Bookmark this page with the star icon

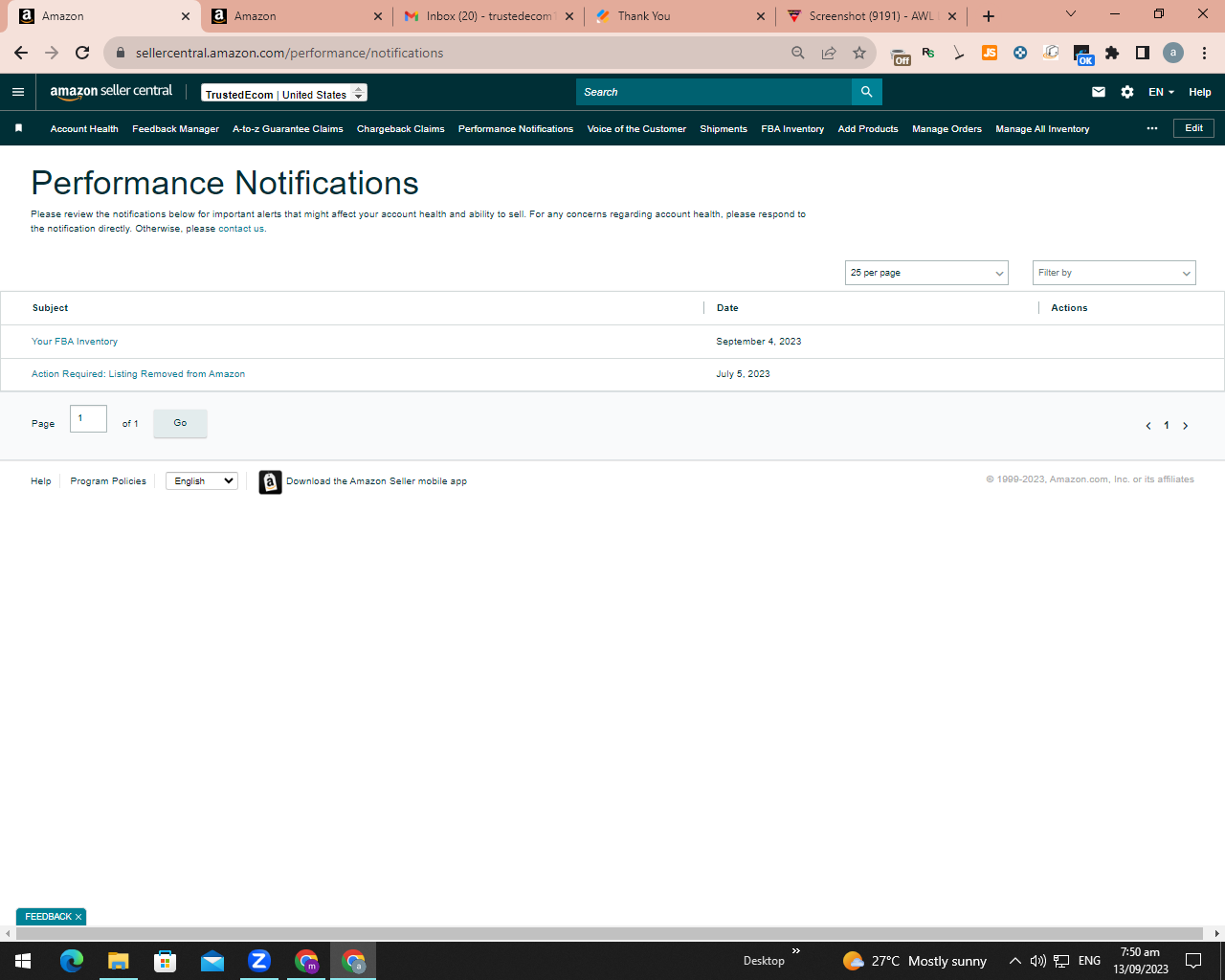(859, 53)
